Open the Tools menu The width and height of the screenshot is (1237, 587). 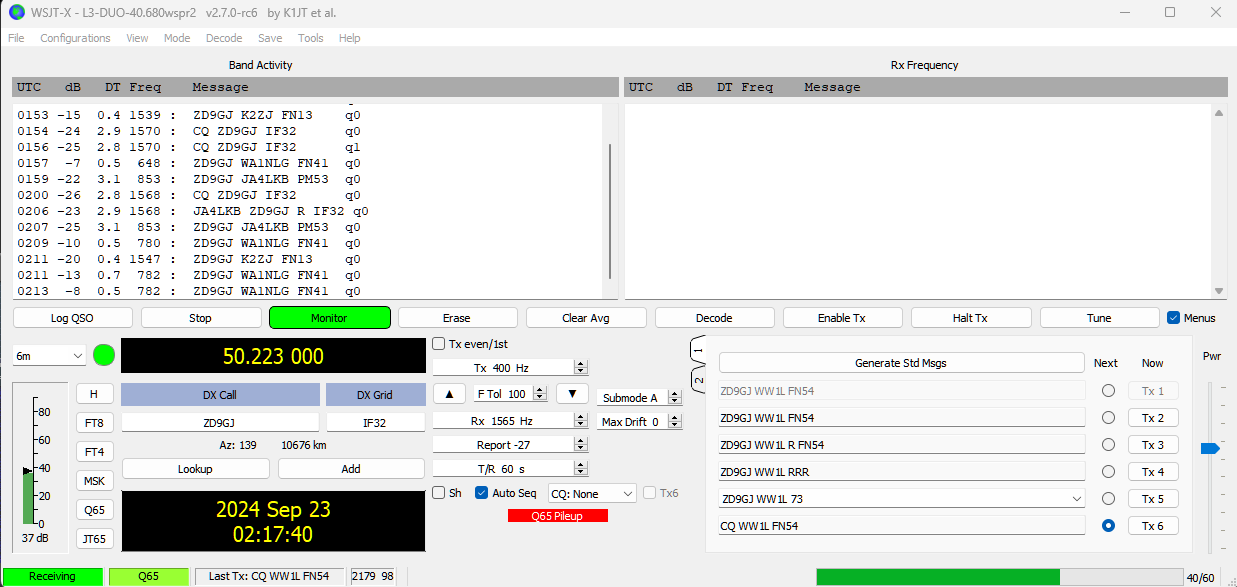click(x=311, y=38)
